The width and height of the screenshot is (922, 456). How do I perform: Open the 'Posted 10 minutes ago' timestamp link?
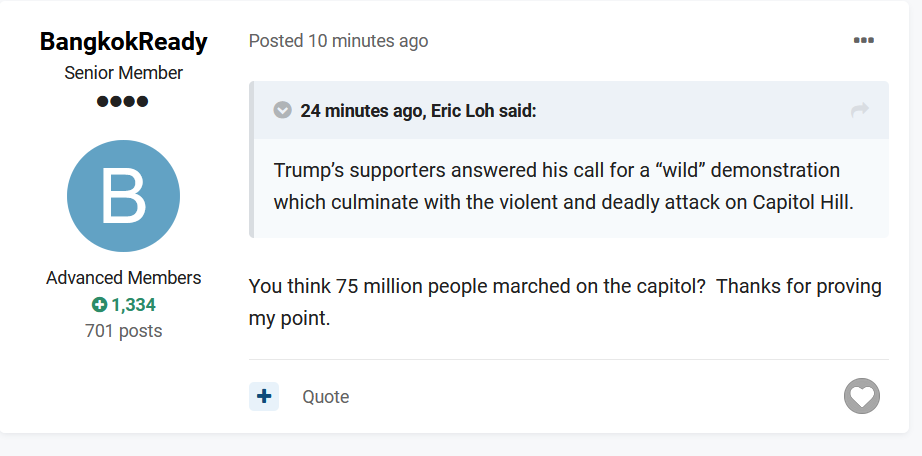[338, 41]
